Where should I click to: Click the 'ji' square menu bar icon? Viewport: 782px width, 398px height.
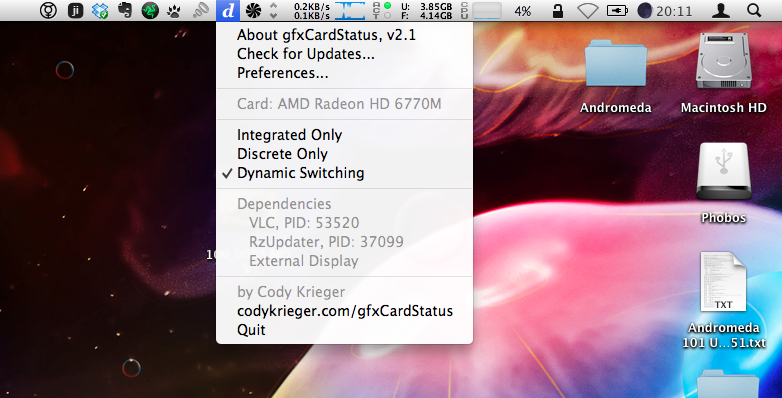pos(75,10)
